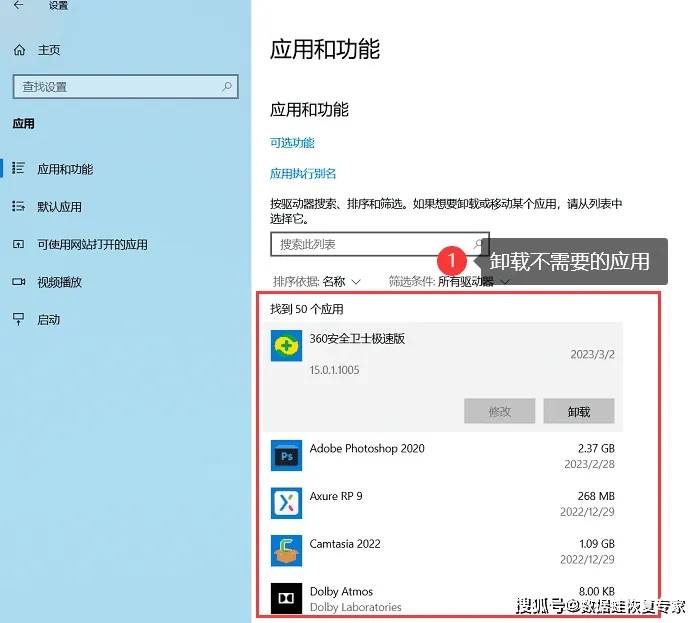Screen dimensions: 700x623
Task: Open 应用和功能 in the sidebar
Action: click(65, 169)
